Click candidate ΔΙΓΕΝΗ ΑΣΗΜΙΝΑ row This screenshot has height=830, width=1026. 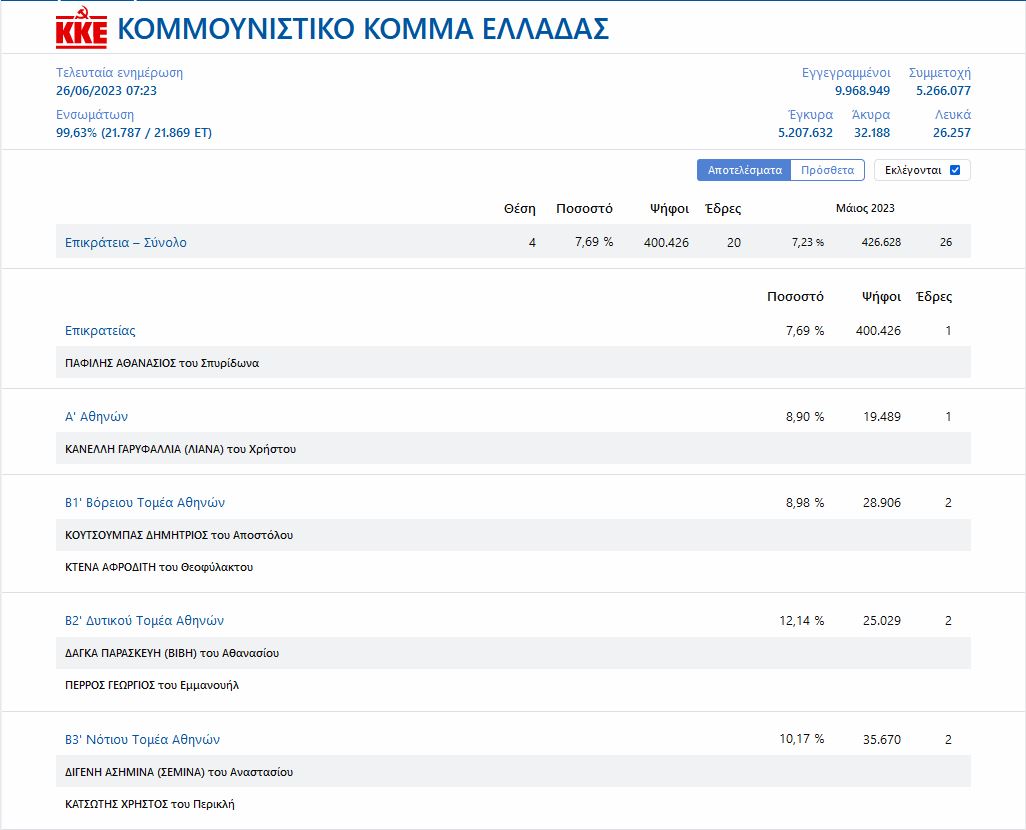179,772
